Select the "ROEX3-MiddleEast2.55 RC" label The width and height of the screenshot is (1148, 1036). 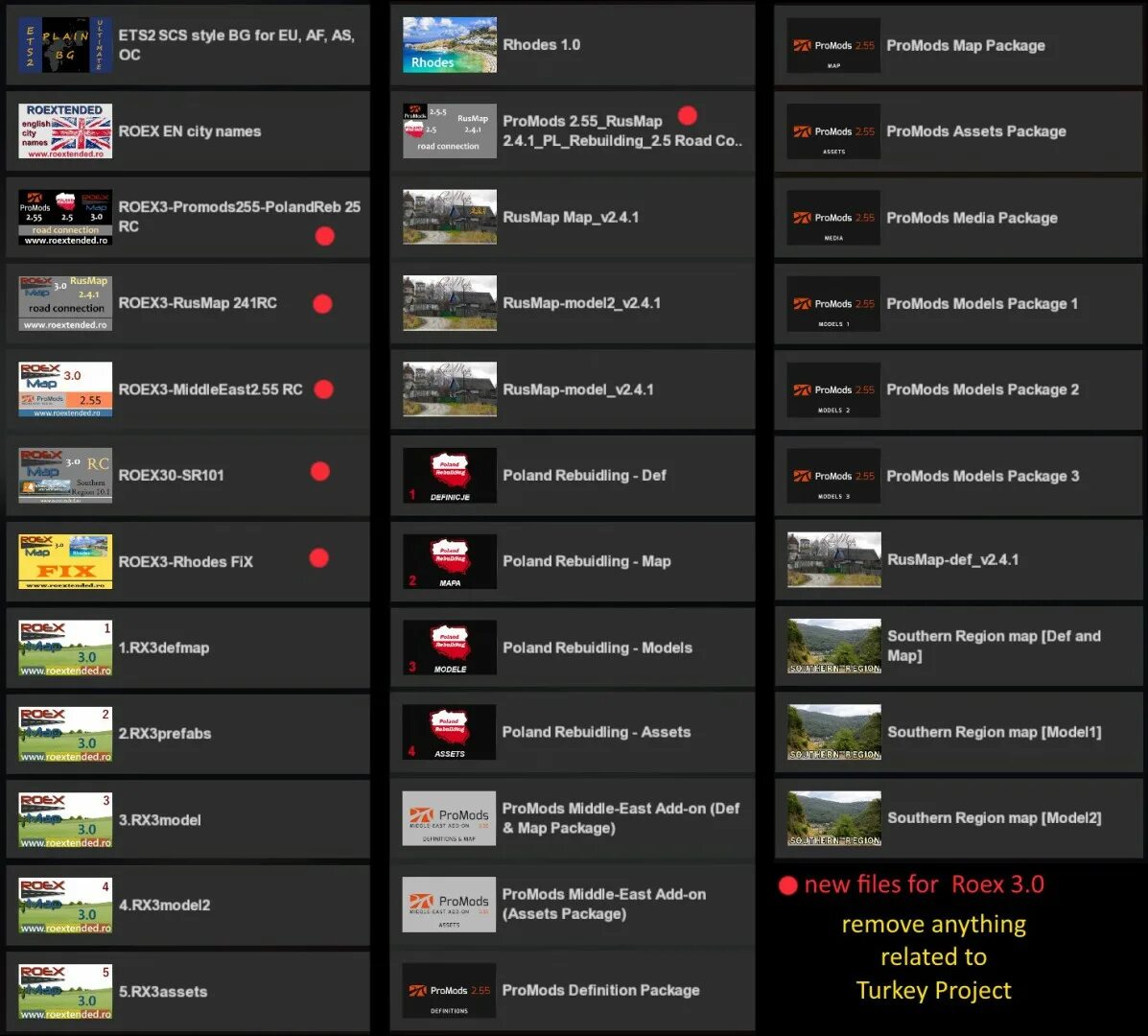click(x=210, y=389)
